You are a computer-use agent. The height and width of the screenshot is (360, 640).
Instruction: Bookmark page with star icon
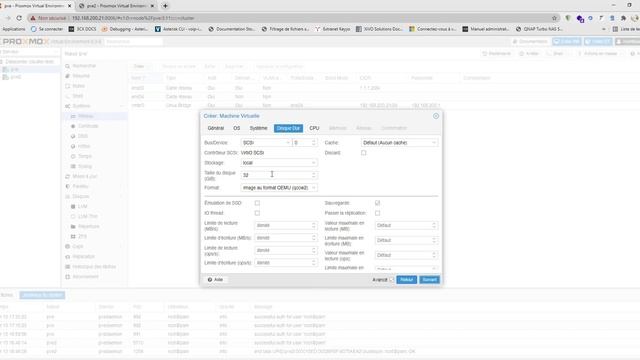point(554,18)
